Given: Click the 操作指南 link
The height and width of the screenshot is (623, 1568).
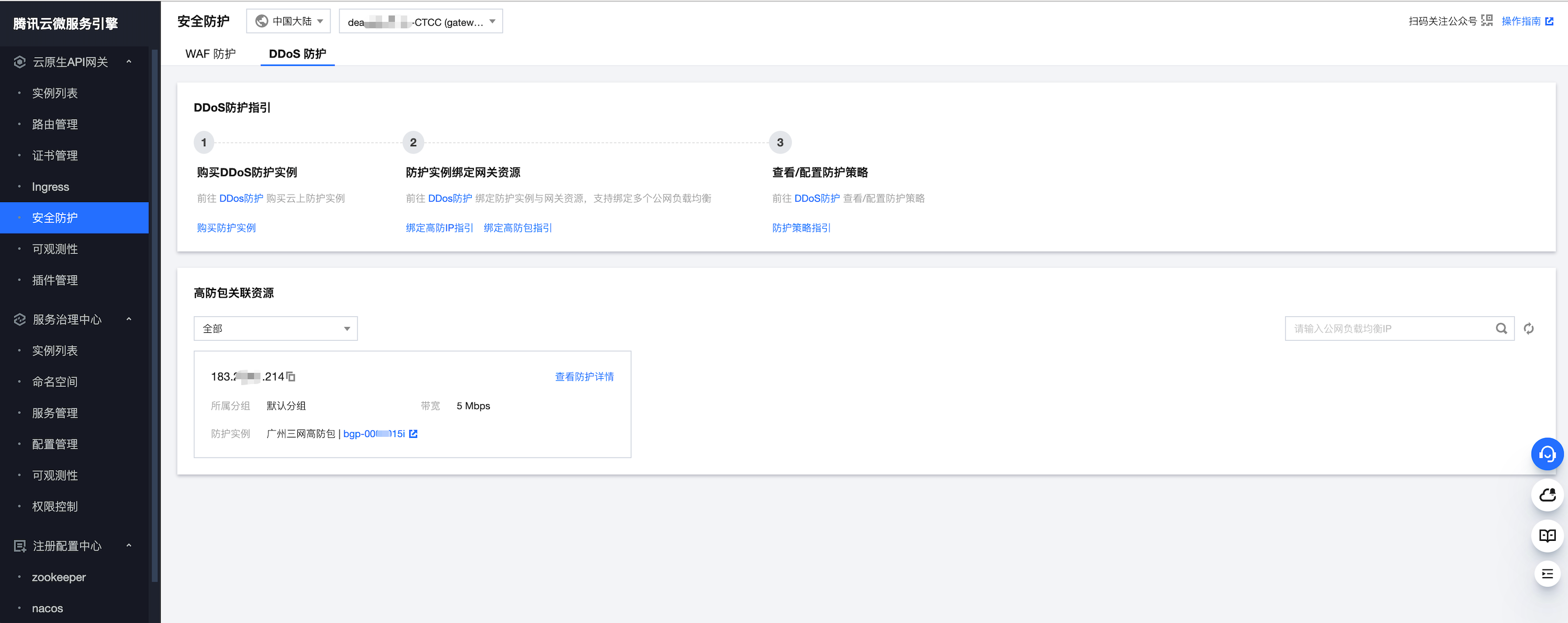Looking at the screenshot, I should click(x=1521, y=21).
